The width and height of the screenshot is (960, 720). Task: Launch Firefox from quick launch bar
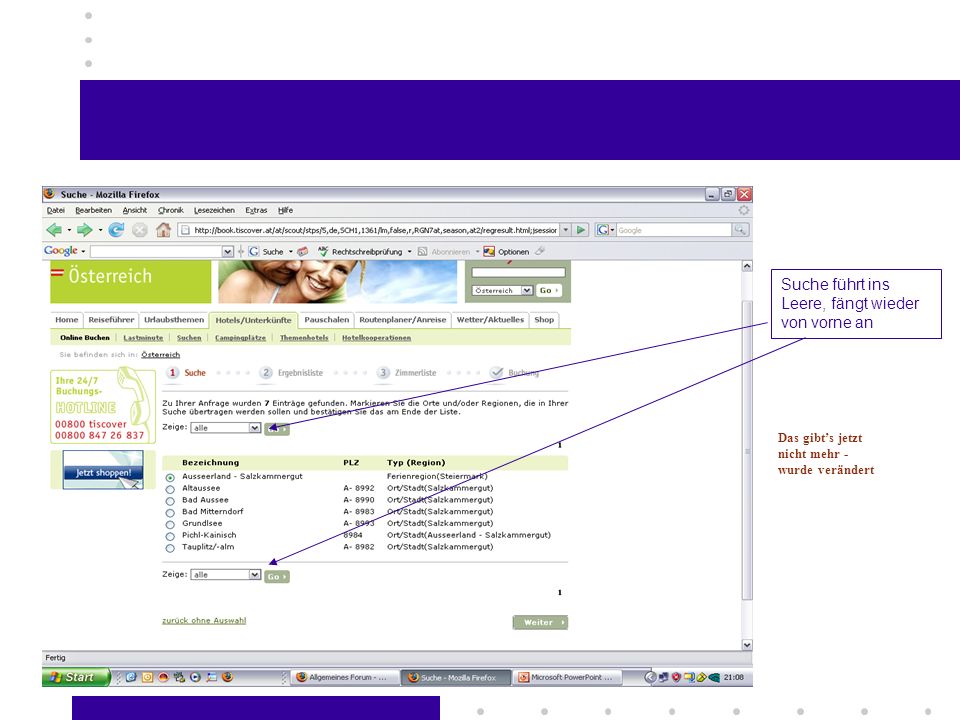click(x=227, y=677)
